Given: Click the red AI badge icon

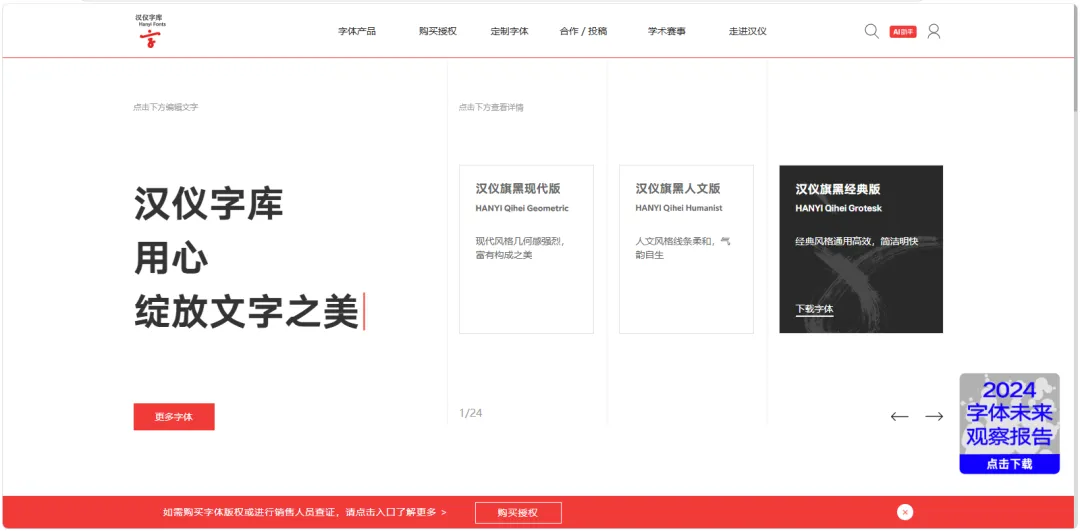Looking at the screenshot, I should coord(903,32).
